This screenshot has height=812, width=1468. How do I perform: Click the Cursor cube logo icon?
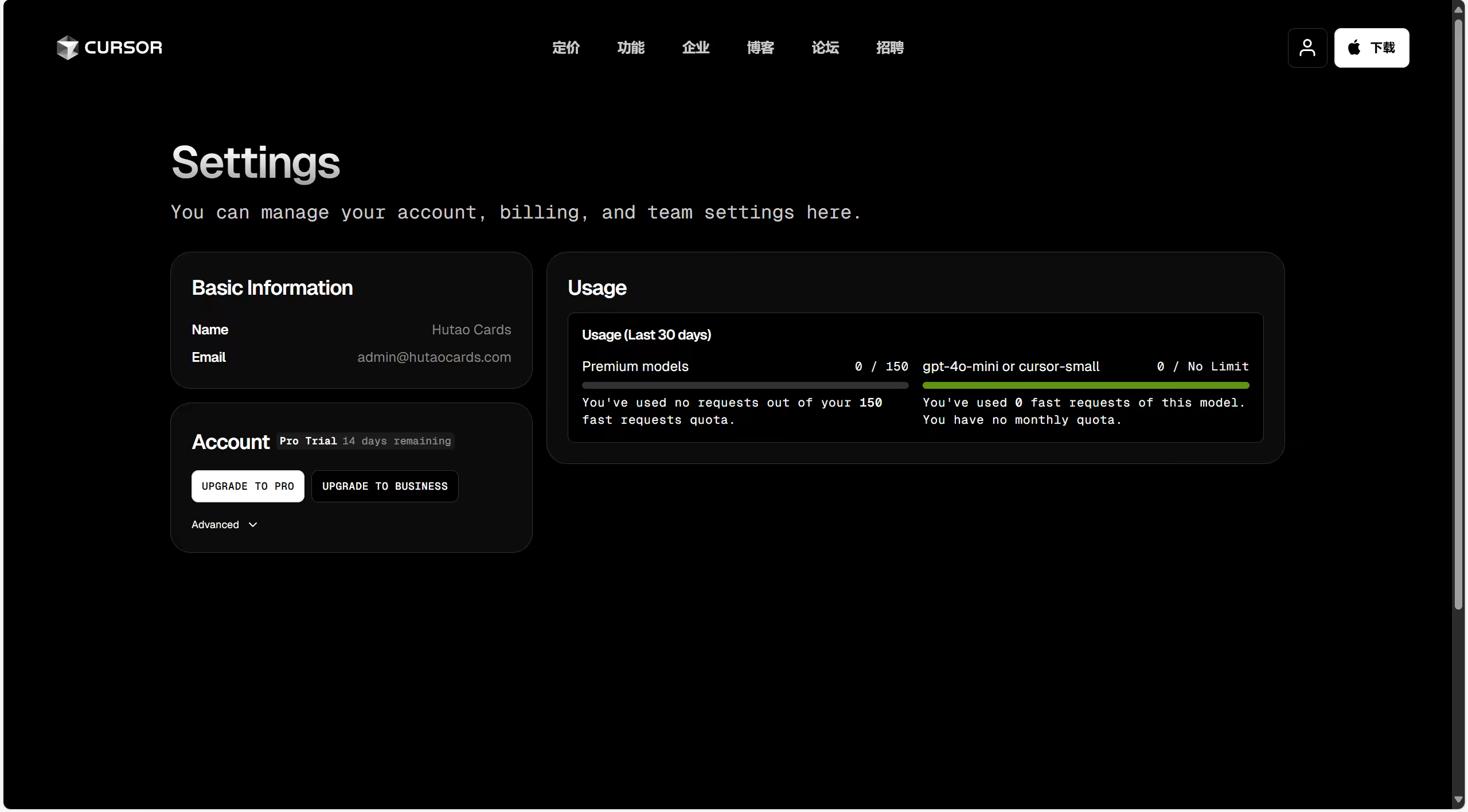coord(67,48)
